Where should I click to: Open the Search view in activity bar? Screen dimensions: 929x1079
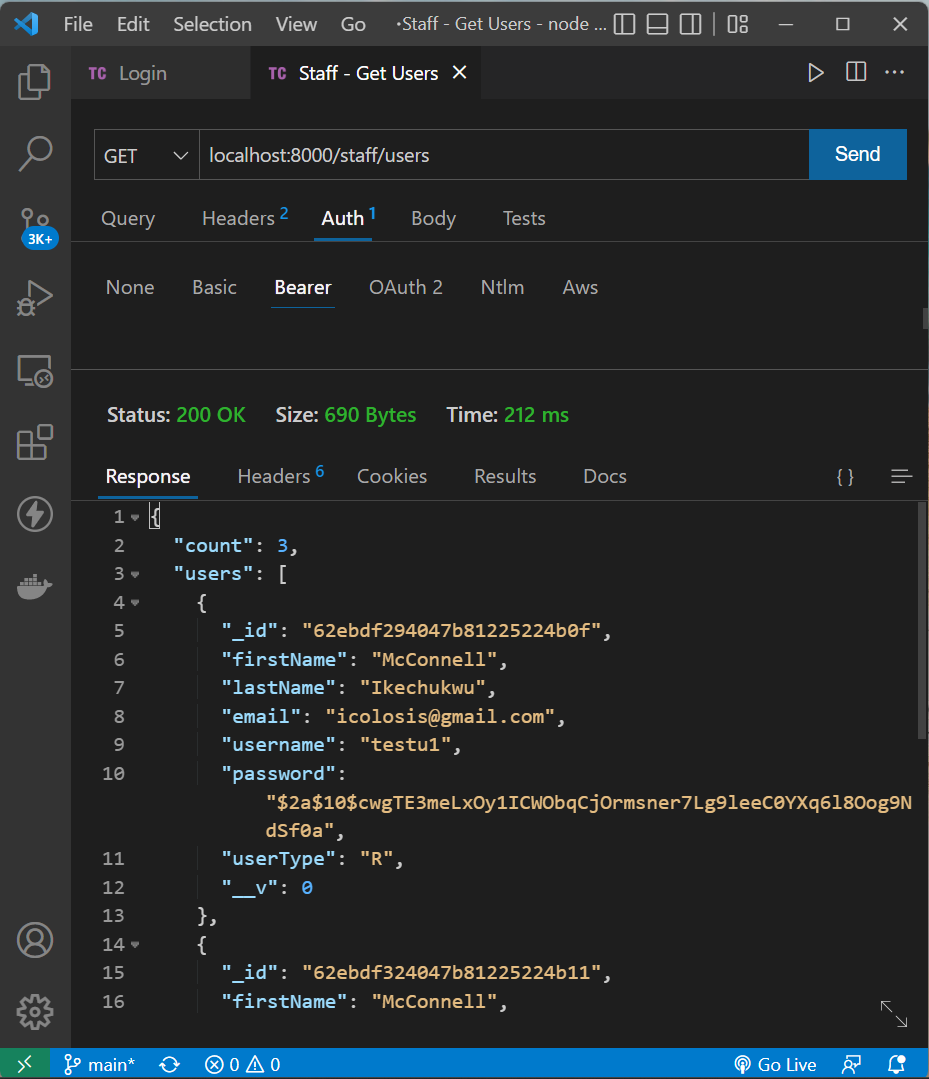(34, 153)
